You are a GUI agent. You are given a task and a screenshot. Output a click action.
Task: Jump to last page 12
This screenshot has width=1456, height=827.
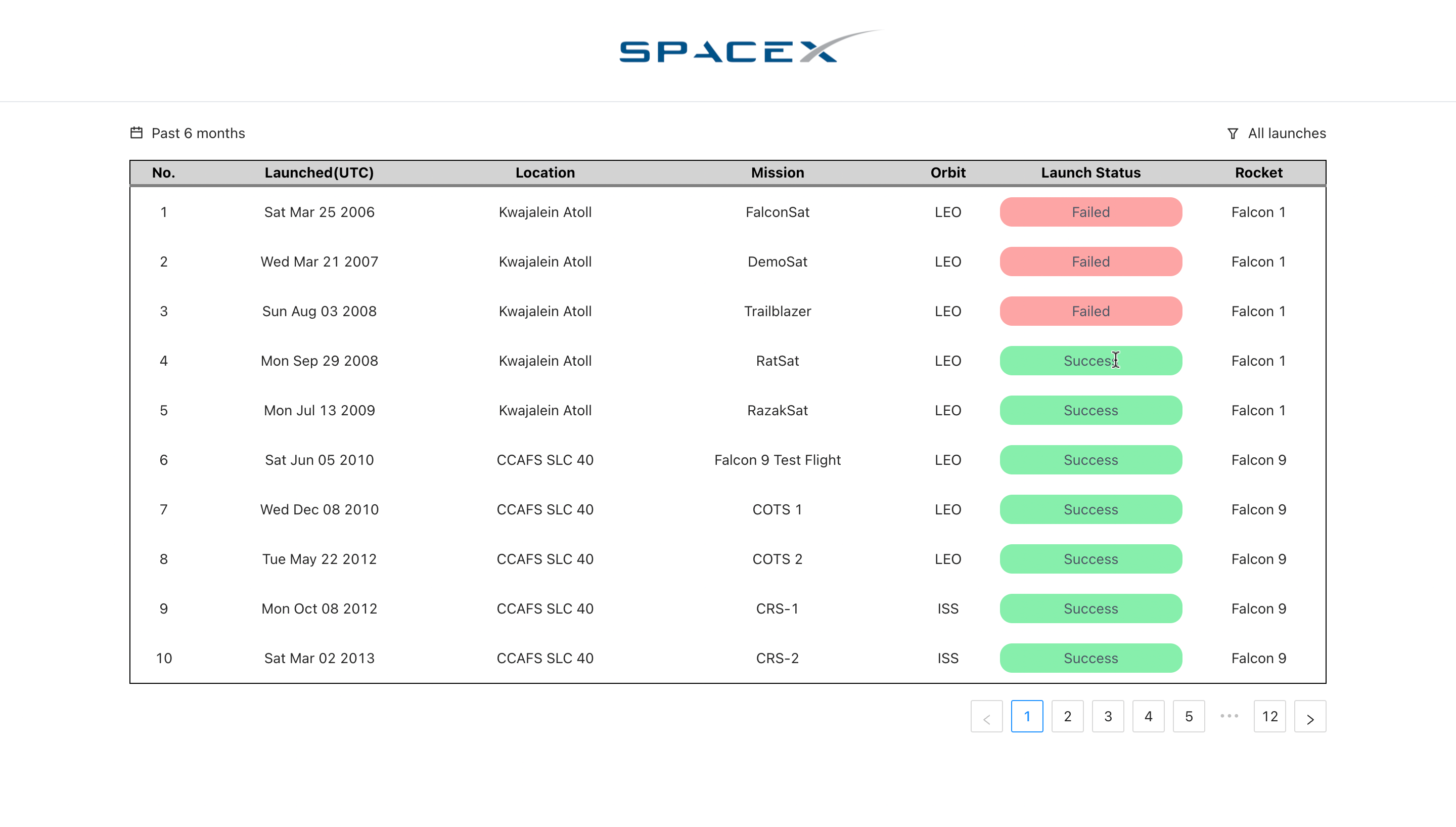click(x=1269, y=717)
